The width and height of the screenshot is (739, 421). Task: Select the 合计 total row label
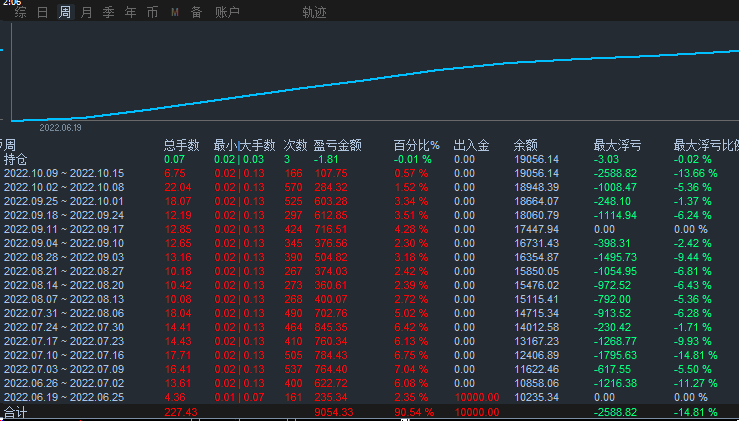pos(16,413)
